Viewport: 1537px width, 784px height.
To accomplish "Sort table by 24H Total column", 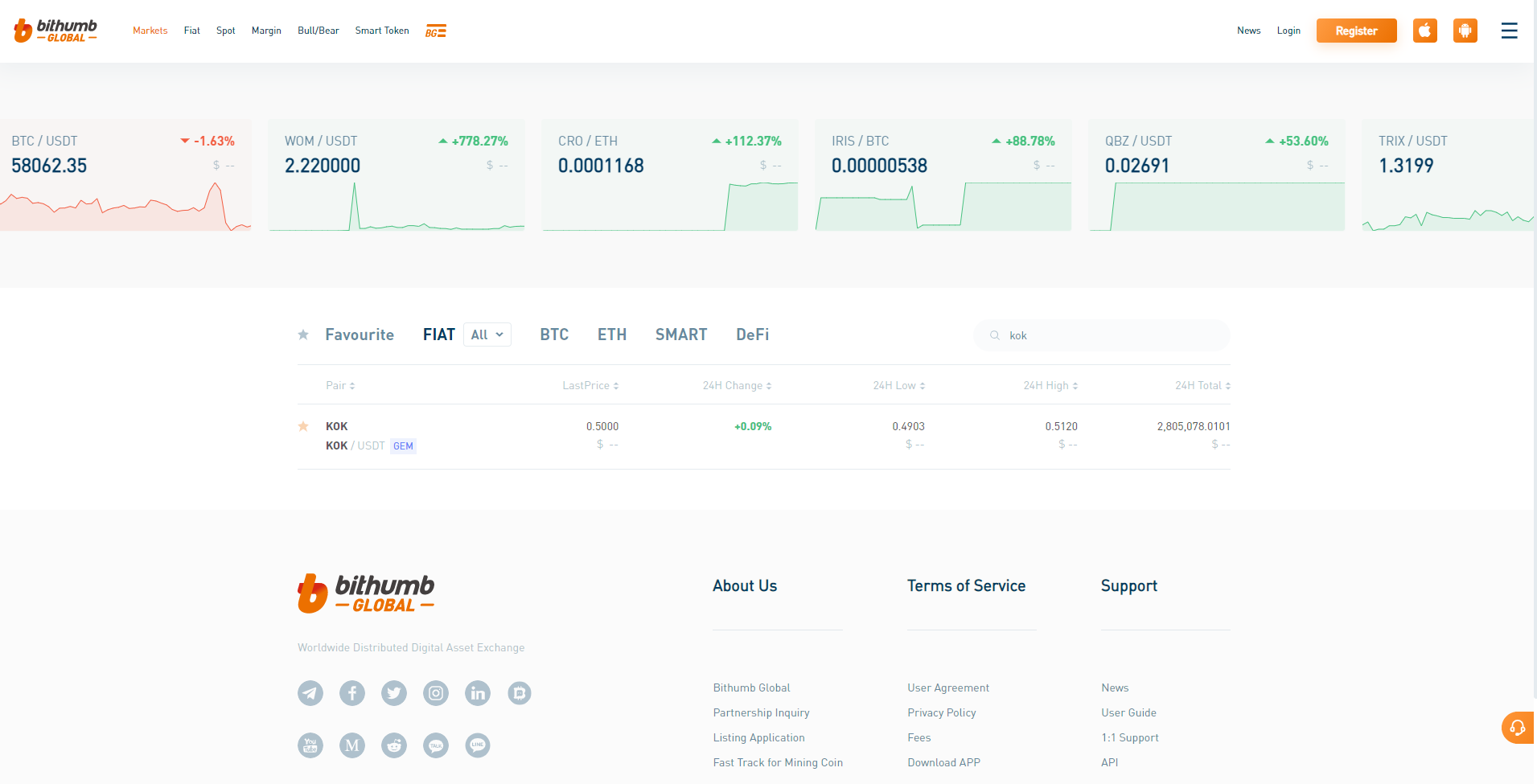I will [x=1203, y=385].
